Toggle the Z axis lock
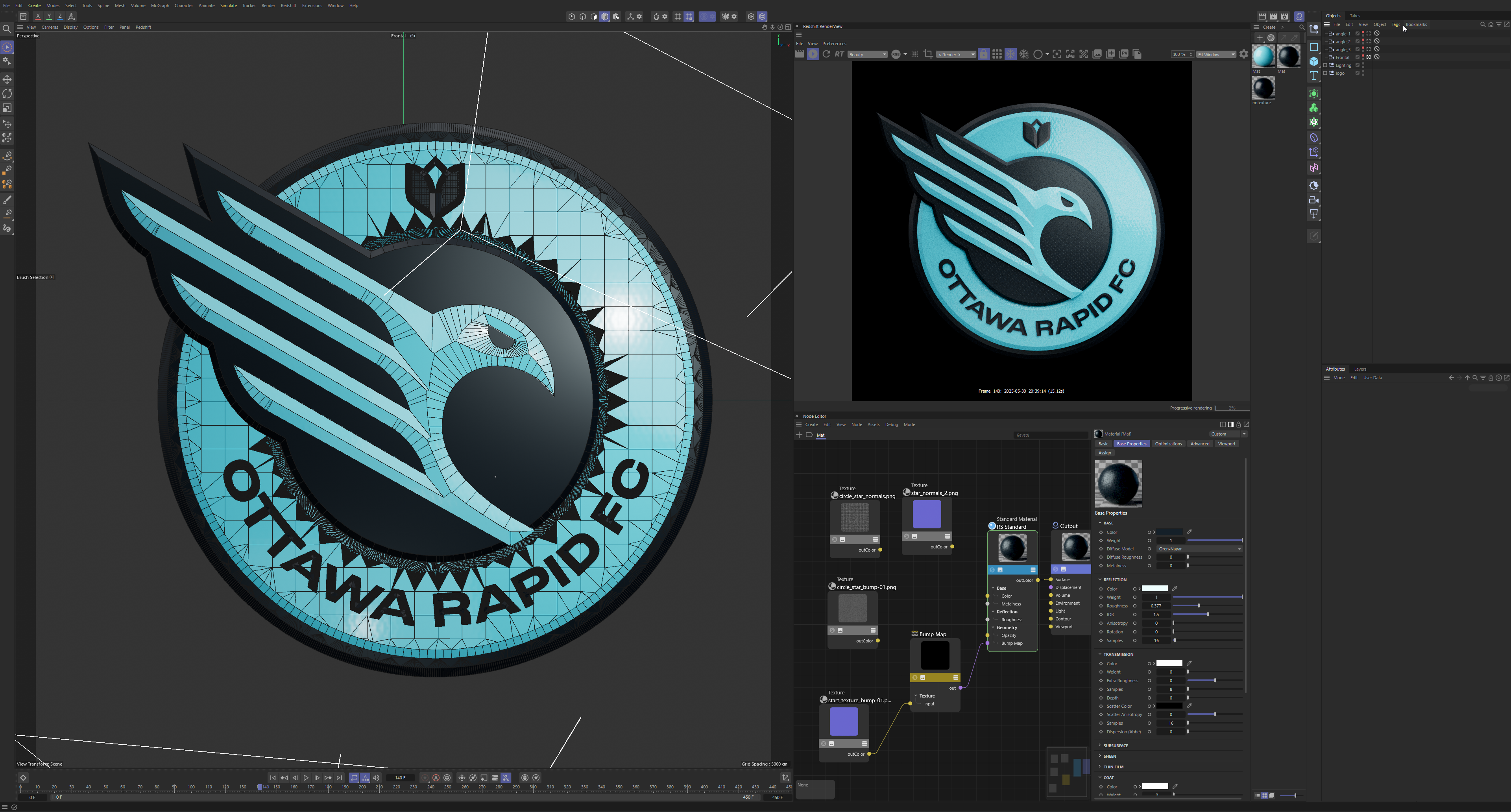 click(x=61, y=17)
